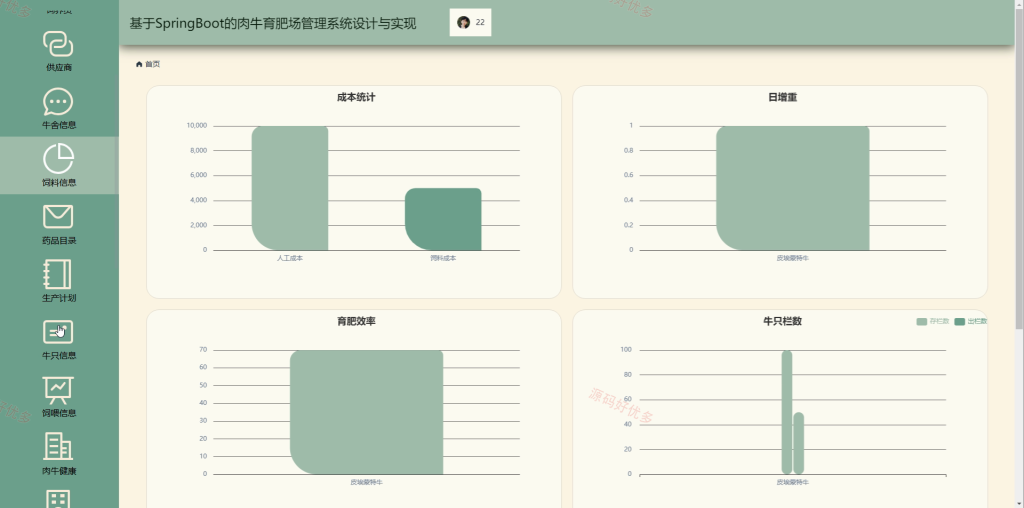Image resolution: width=1024 pixels, height=508 pixels.
Task: Click the shorter 出栏数 bar in 牛只栏数
Action: pyautogui.click(x=798, y=443)
